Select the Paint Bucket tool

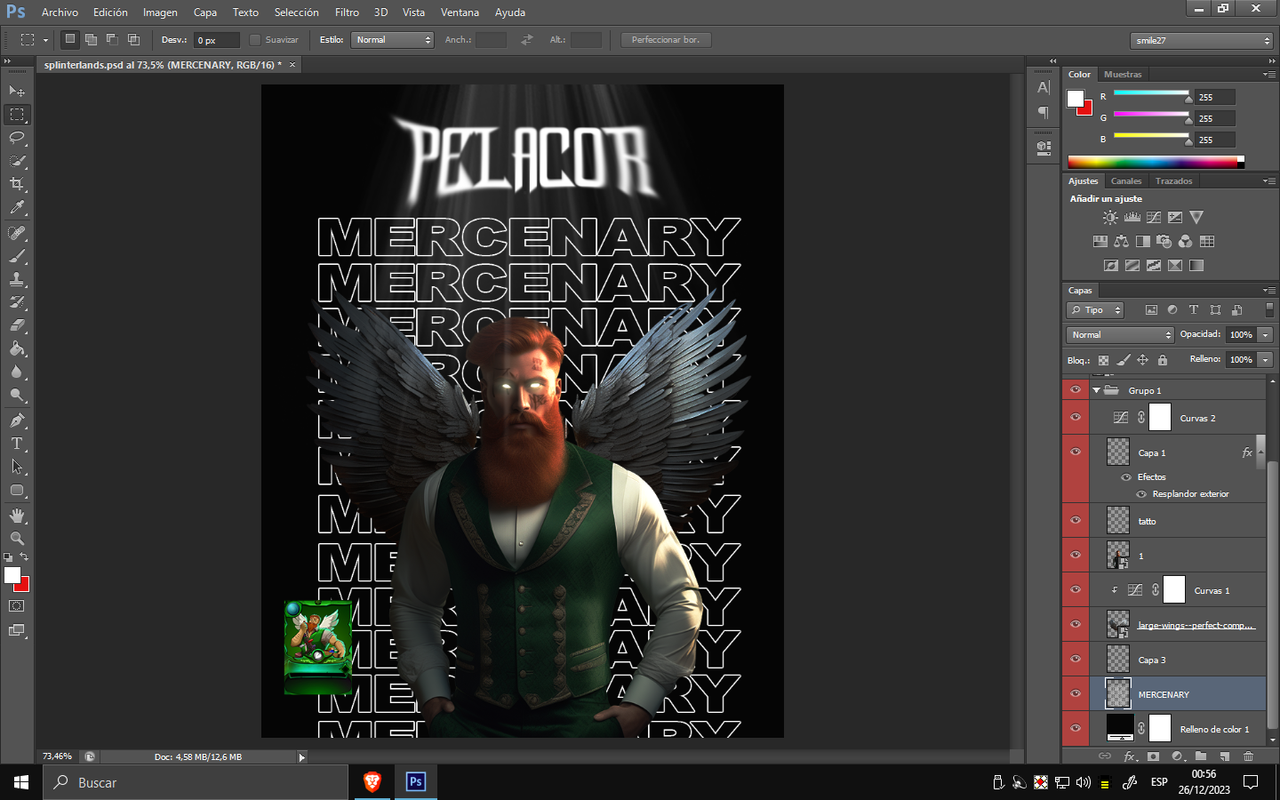(17, 349)
